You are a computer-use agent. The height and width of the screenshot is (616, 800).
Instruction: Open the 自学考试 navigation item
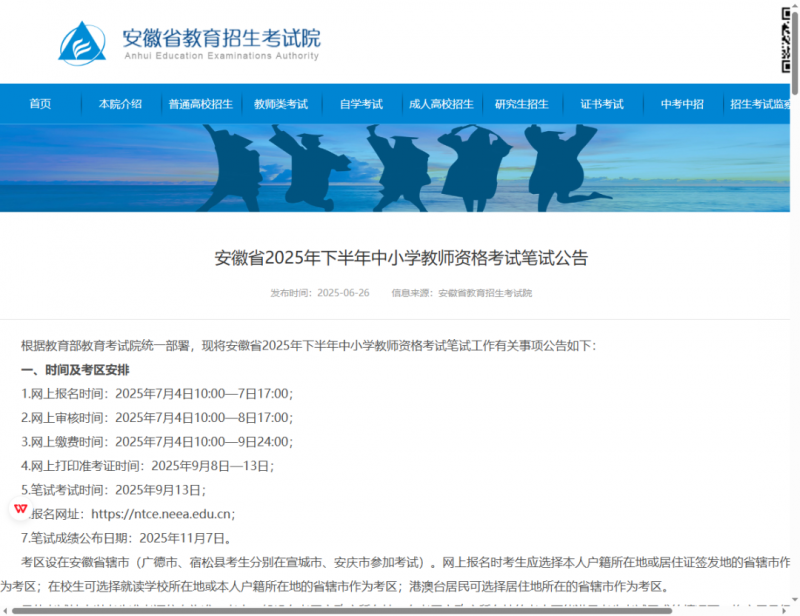[361, 104]
